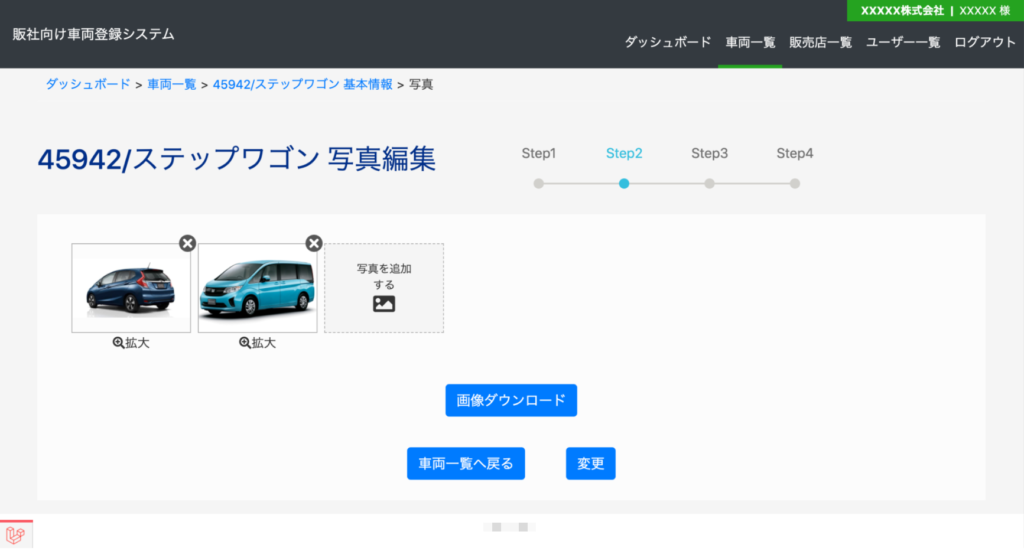Click the 45942/ステップワゴン 写真編集 heading
Image resolution: width=1024 pixels, height=551 pixels.
coord(236,159)
